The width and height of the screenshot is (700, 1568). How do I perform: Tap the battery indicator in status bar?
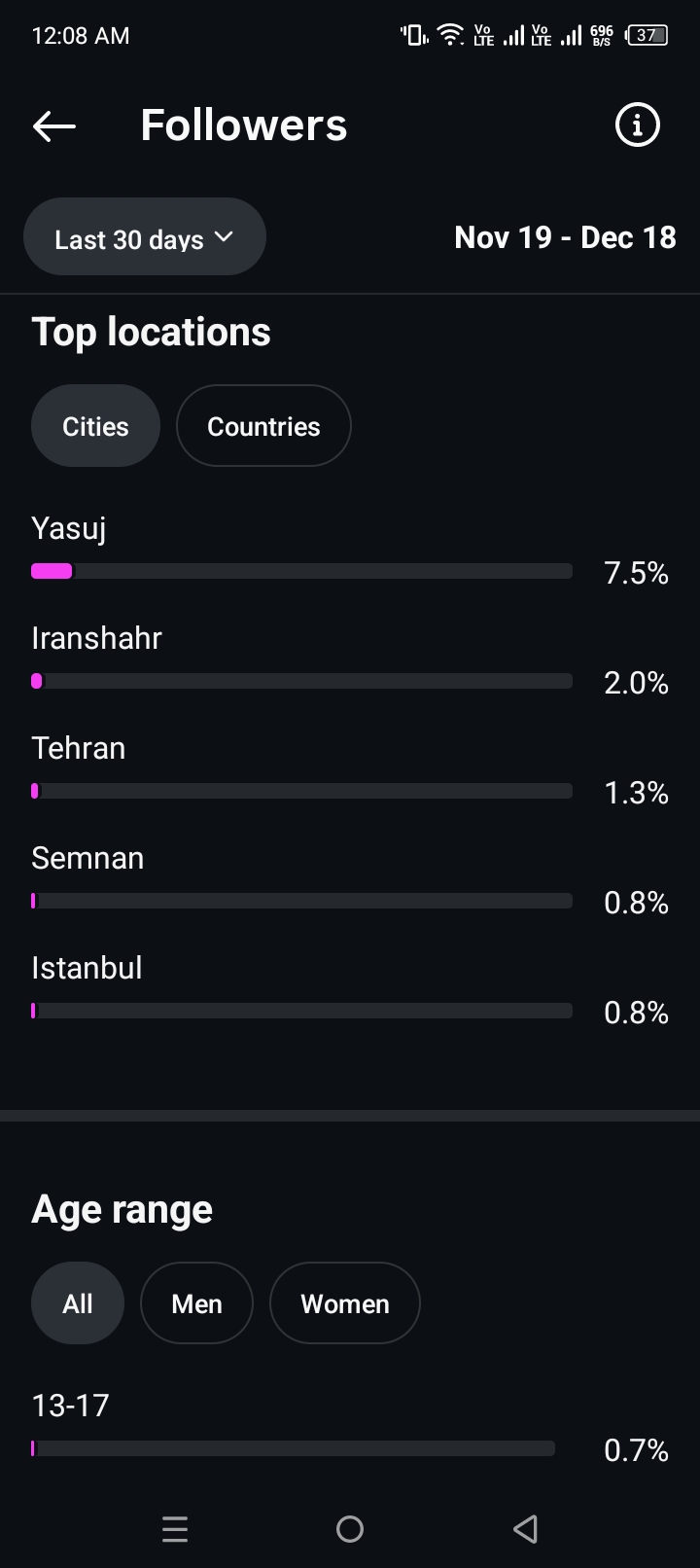647,36
